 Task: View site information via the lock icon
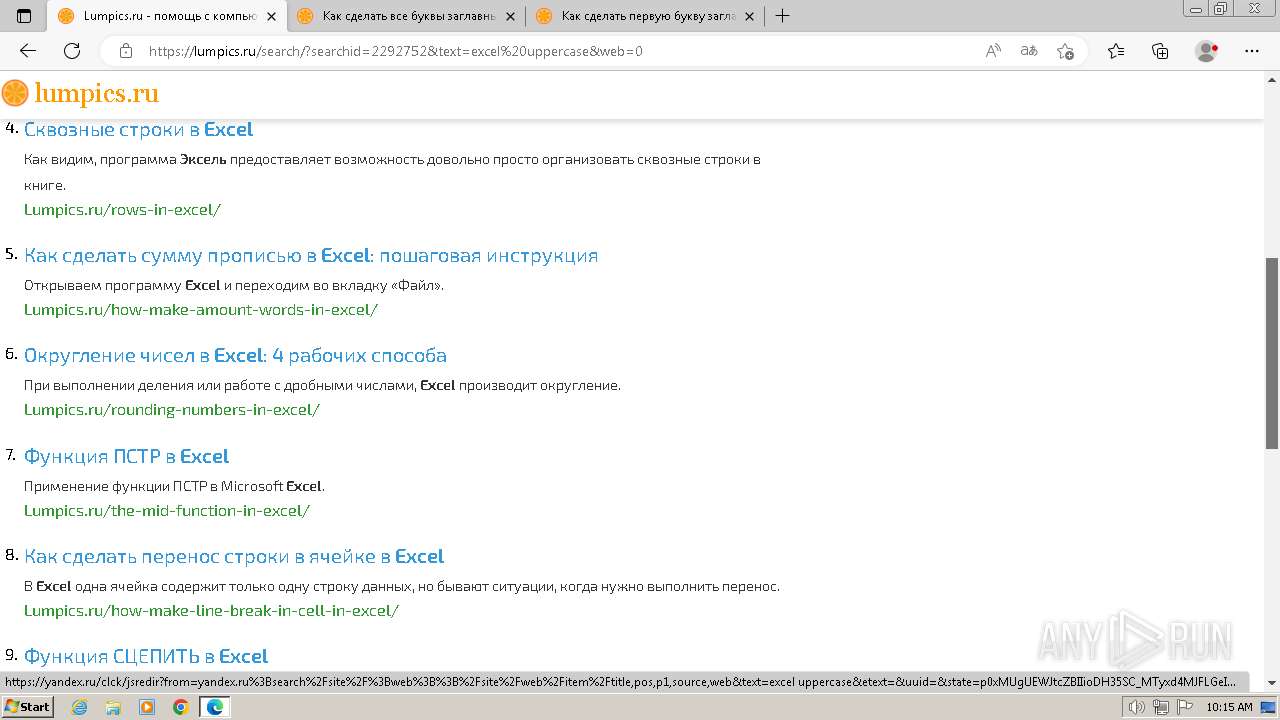click(126, 51)
